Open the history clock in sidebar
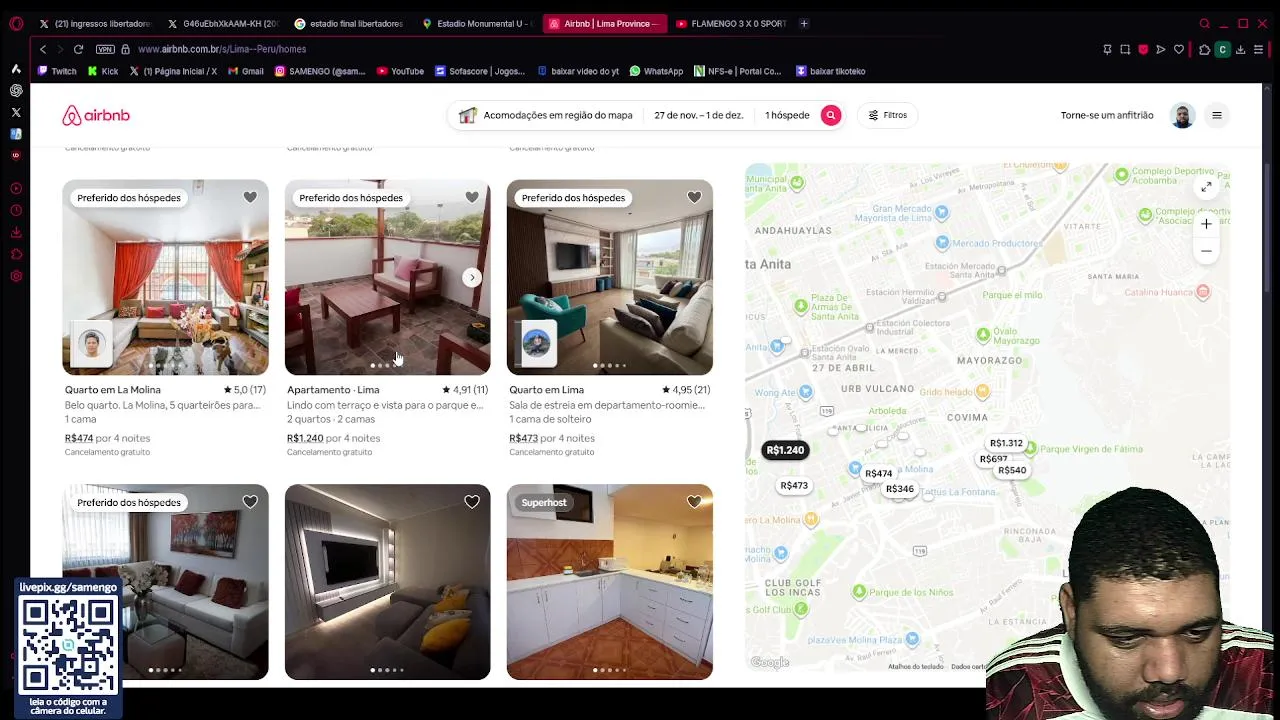 [16, 210]
